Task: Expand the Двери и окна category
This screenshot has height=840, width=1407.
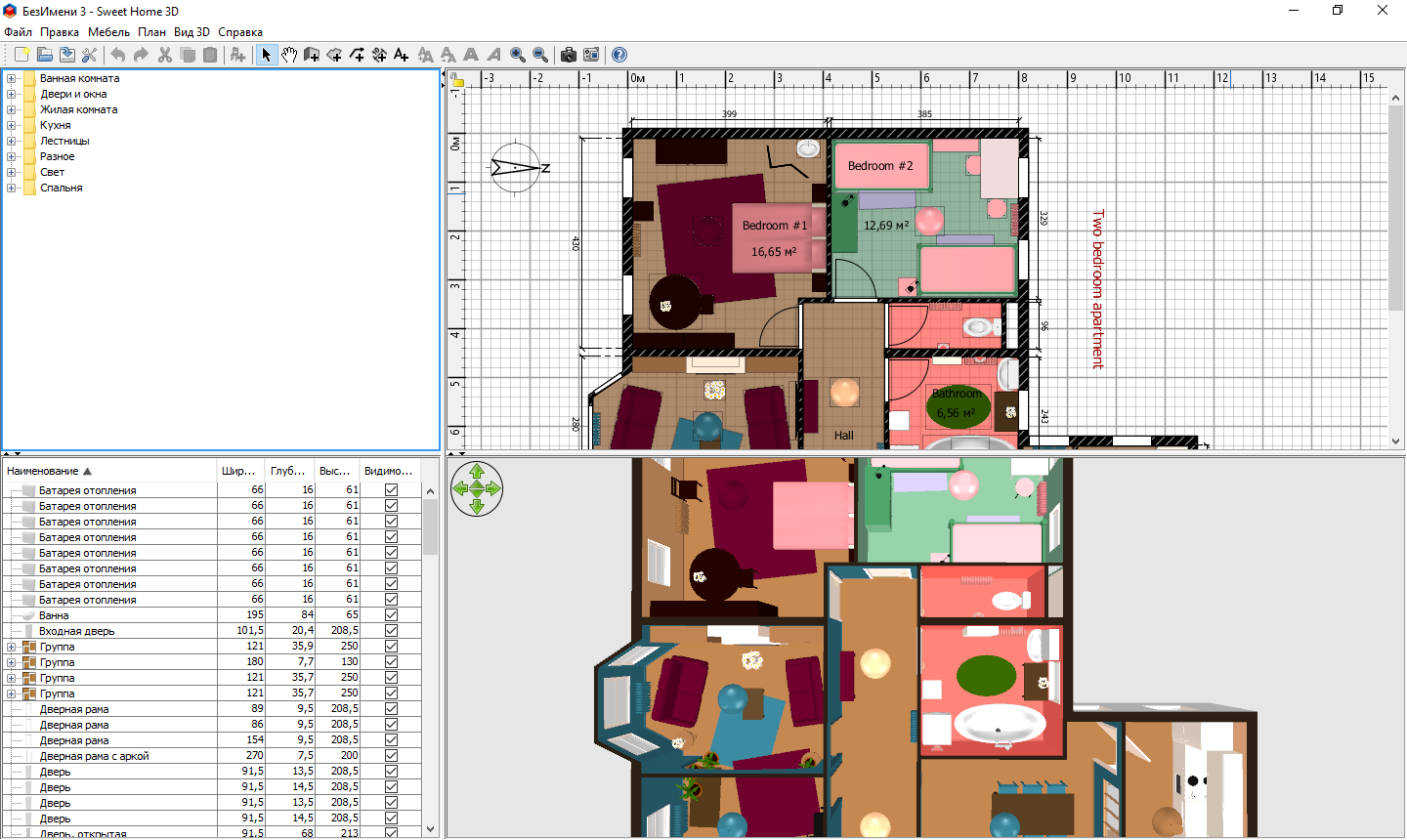Action: pyautogui.click(x=11, y=94)
